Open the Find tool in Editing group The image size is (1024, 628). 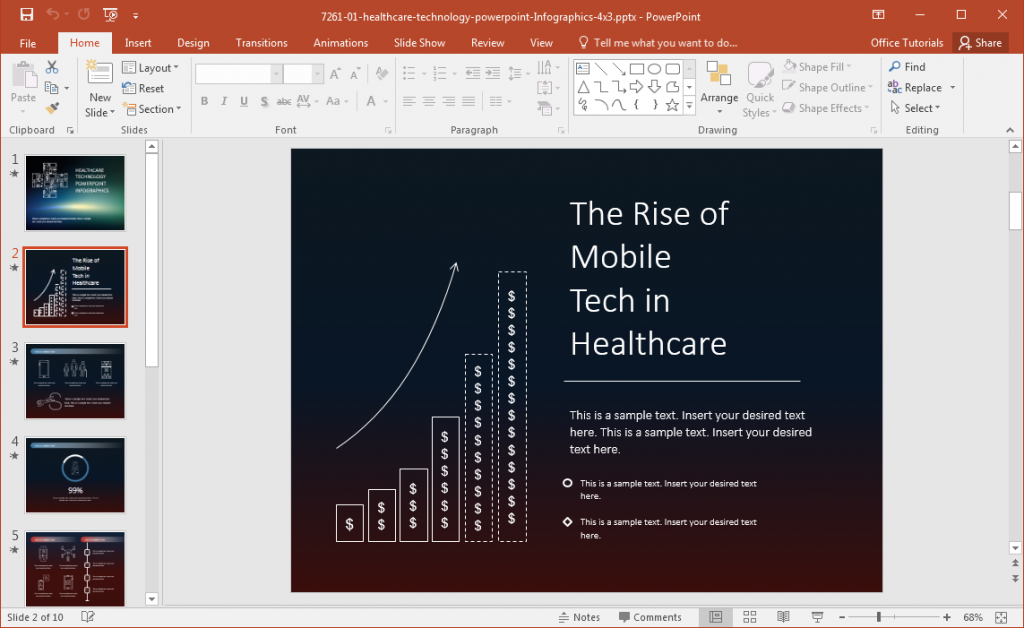point(913,66)
